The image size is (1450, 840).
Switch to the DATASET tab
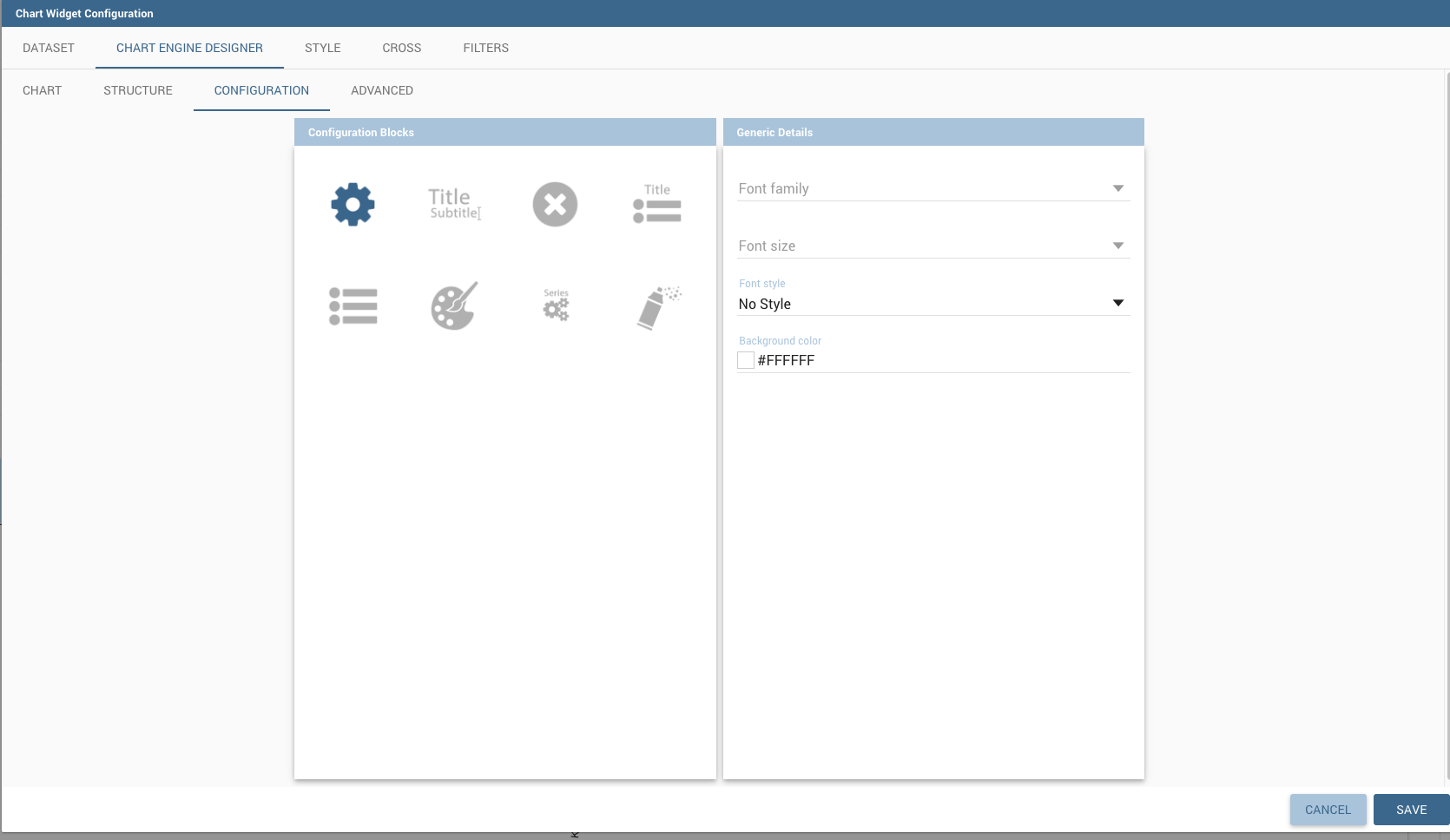(48, 48)
